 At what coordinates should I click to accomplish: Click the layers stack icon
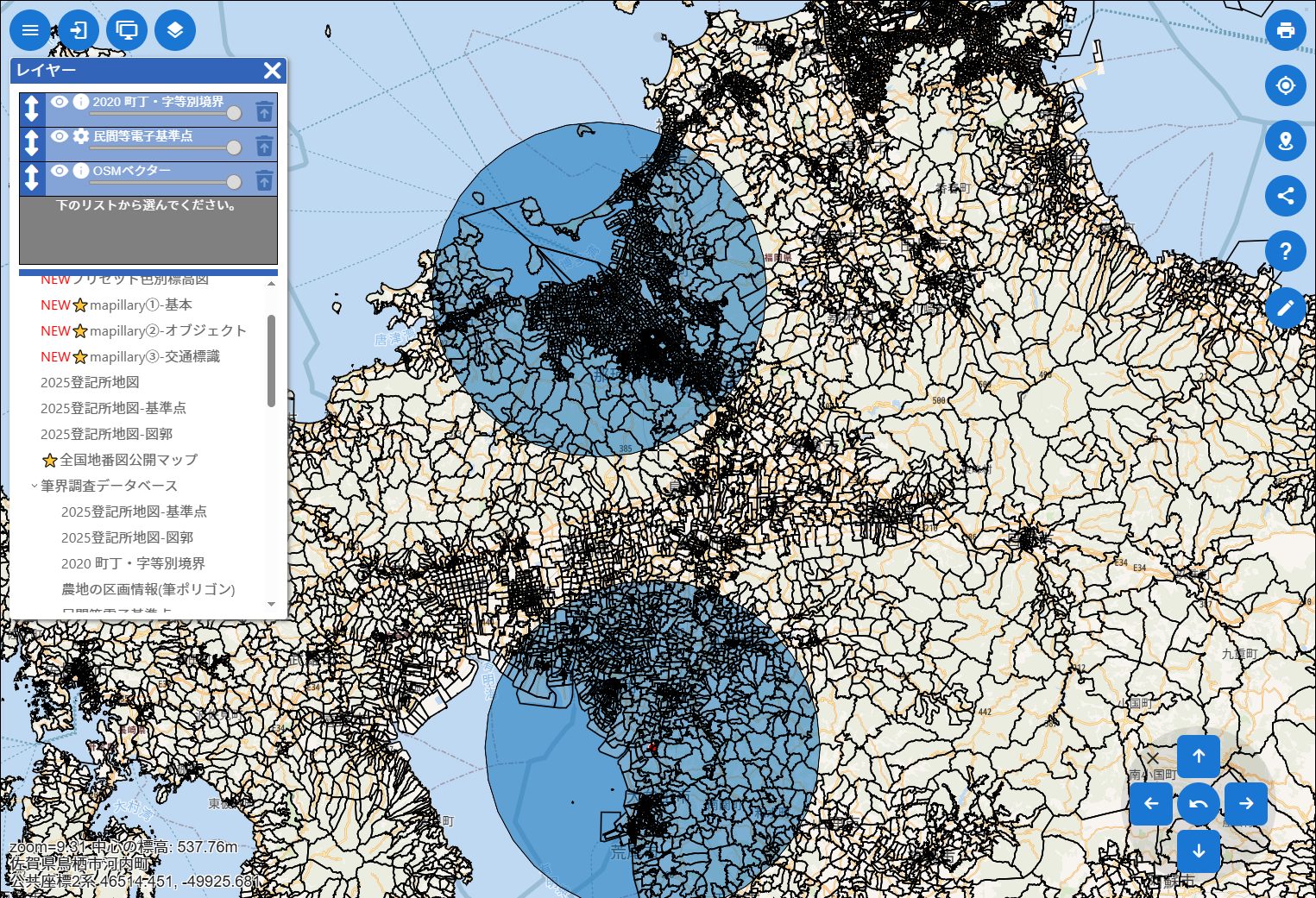(x=175, y=30)
